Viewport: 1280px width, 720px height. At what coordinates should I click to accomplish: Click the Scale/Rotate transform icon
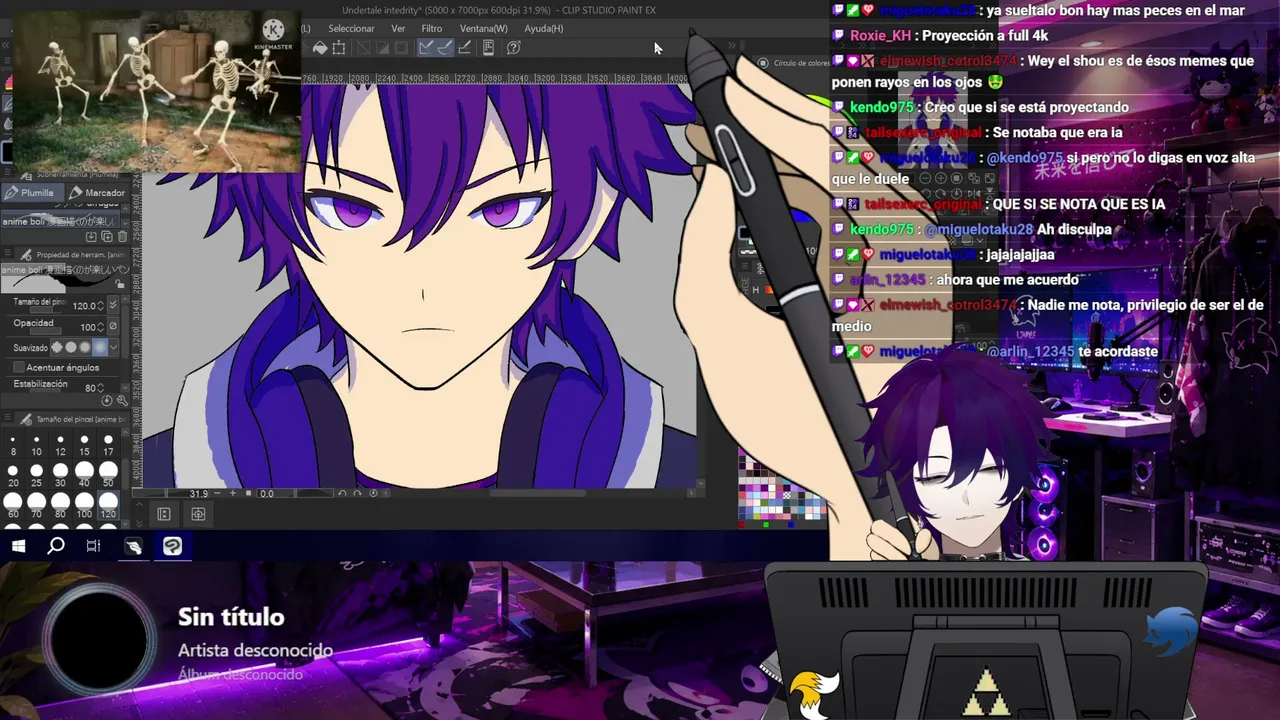click(339, 48)
